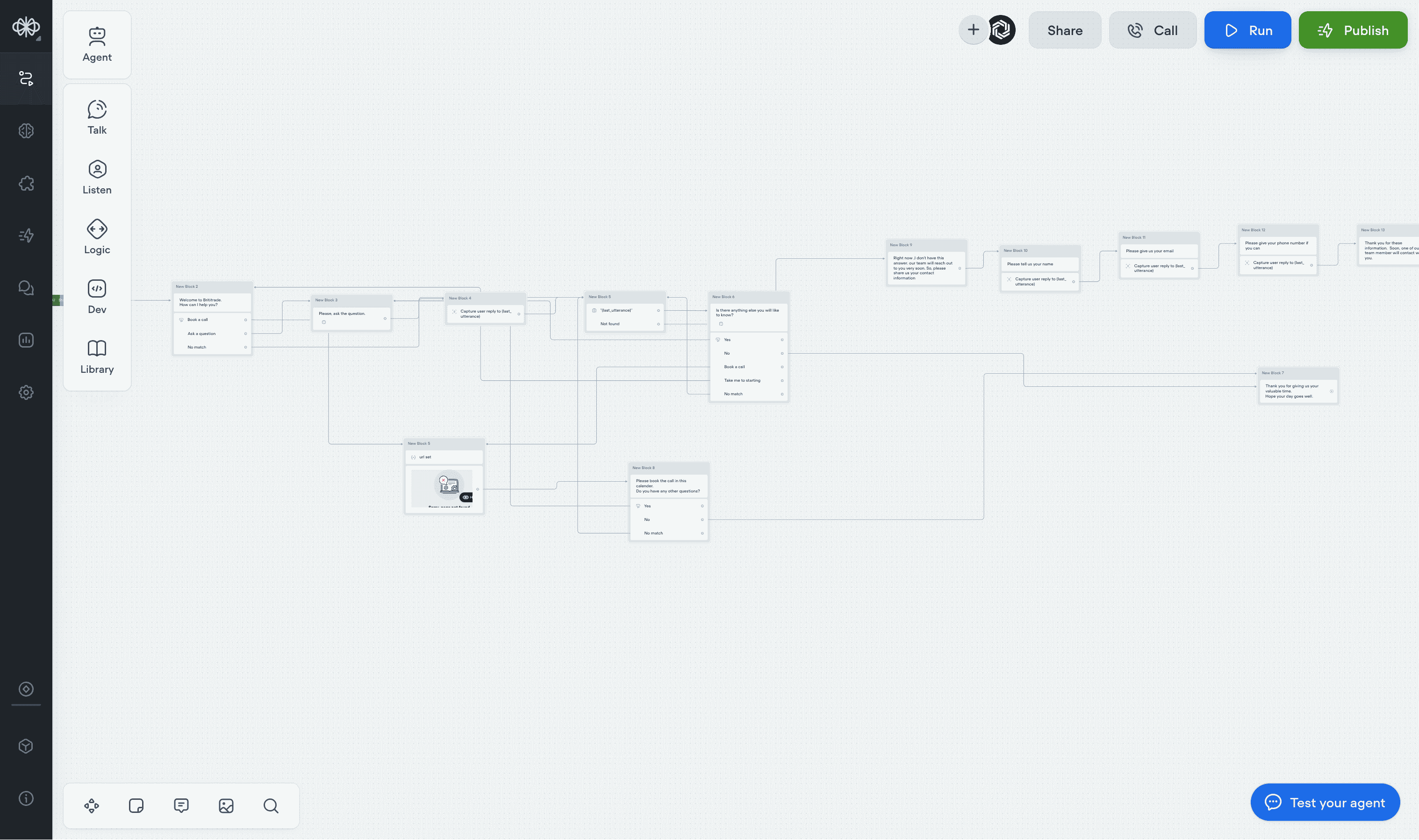Click the info circle icon
This screenshot has height=840, width=1419.
(26, 798)
